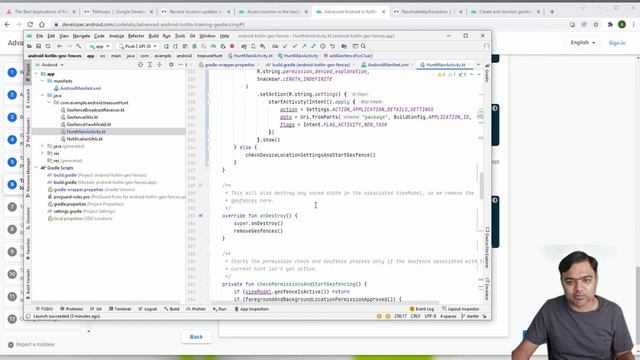
Task: Click the Open folder toolbar icon
Action: (29, 46)
